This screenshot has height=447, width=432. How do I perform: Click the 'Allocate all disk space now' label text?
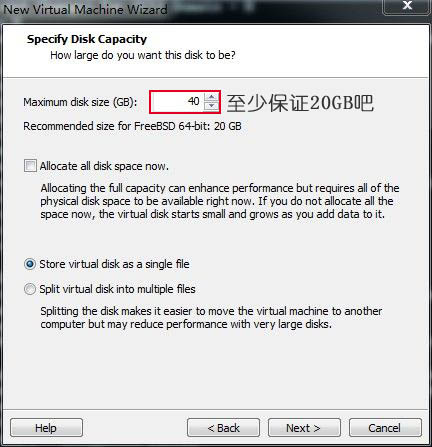tap(104, 166)
